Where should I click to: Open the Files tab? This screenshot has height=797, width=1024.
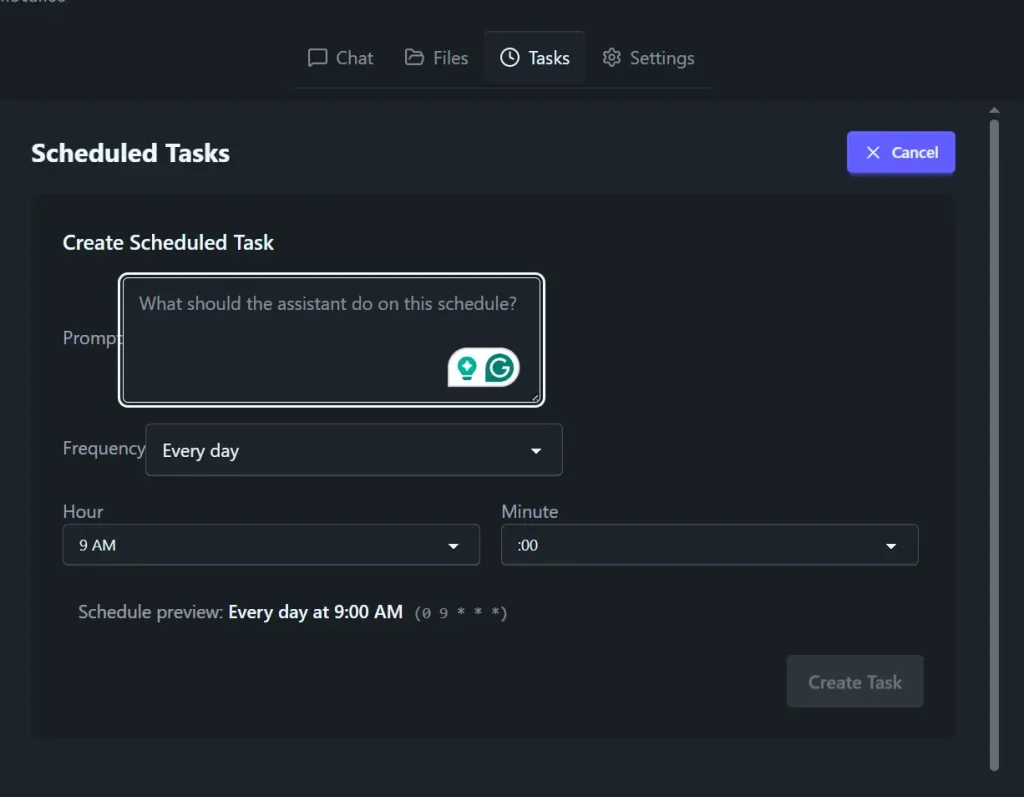pyautogui.click(x=436, y=57)
